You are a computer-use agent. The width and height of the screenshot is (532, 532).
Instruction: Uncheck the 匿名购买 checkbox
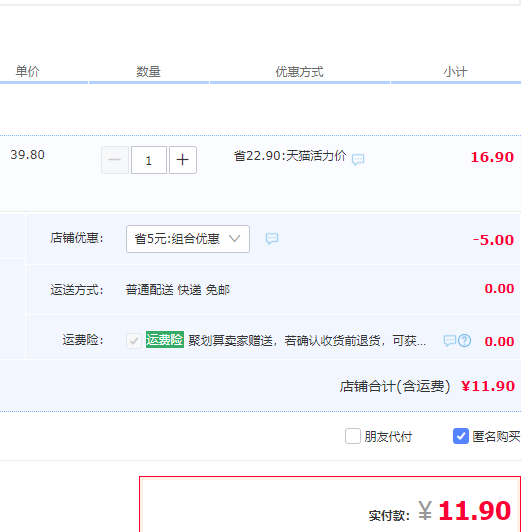click(x=461, y=436)
